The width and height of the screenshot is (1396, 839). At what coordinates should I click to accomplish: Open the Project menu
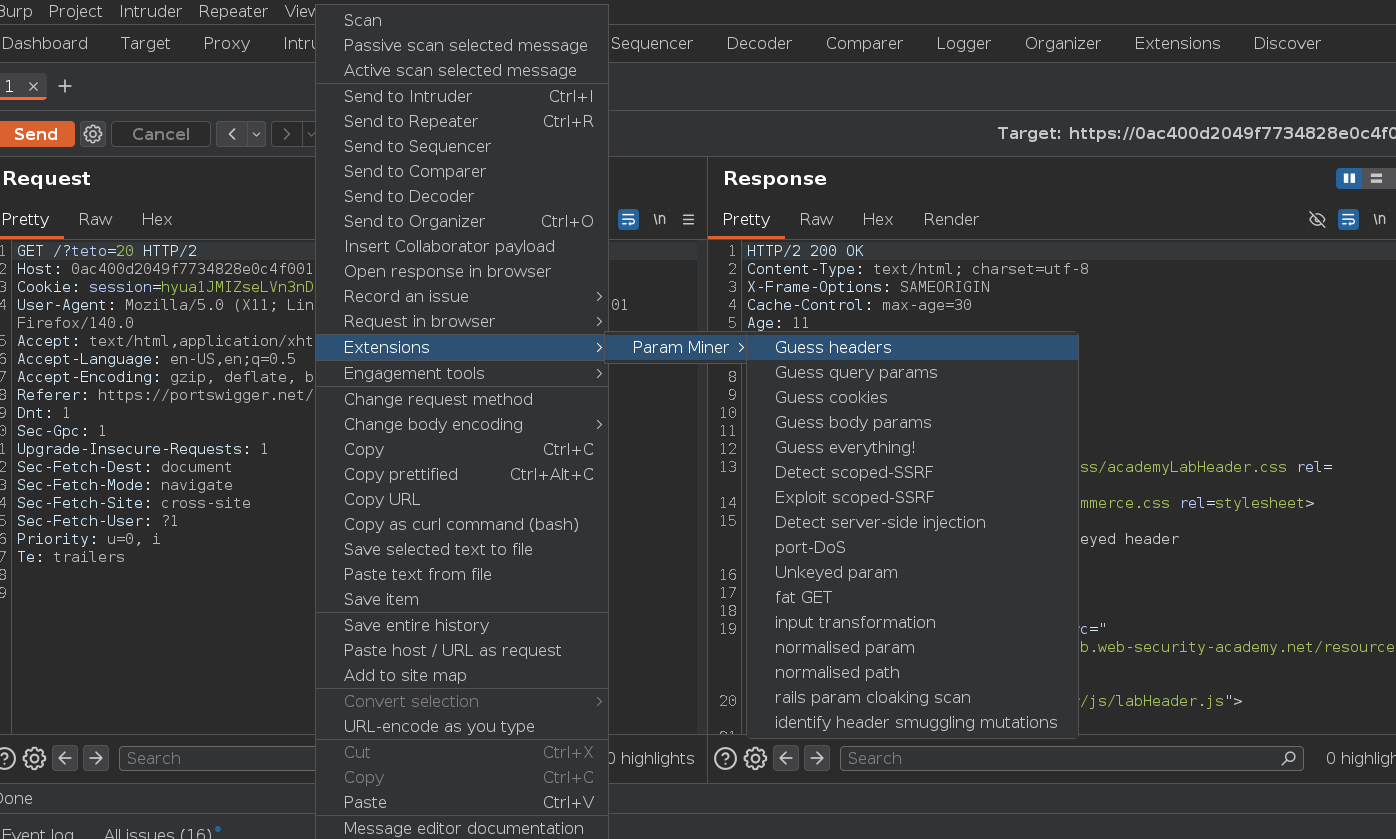point(76,11)
